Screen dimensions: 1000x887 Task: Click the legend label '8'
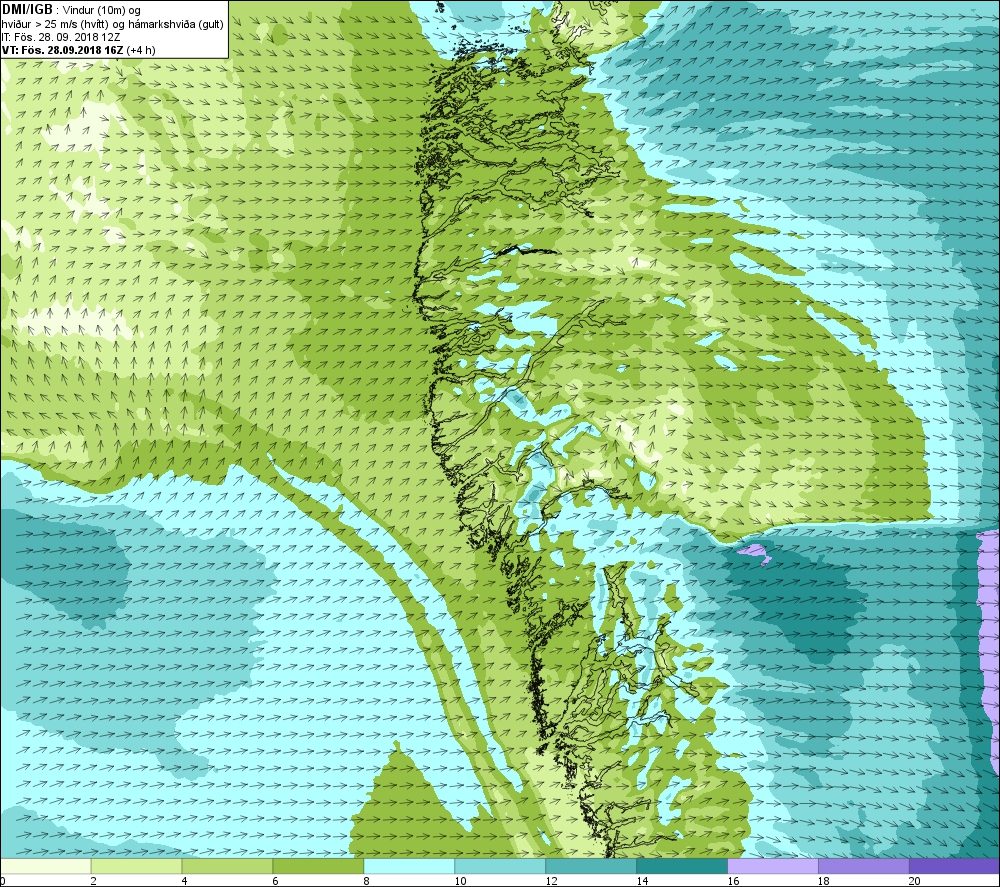(x=367, y=881)
